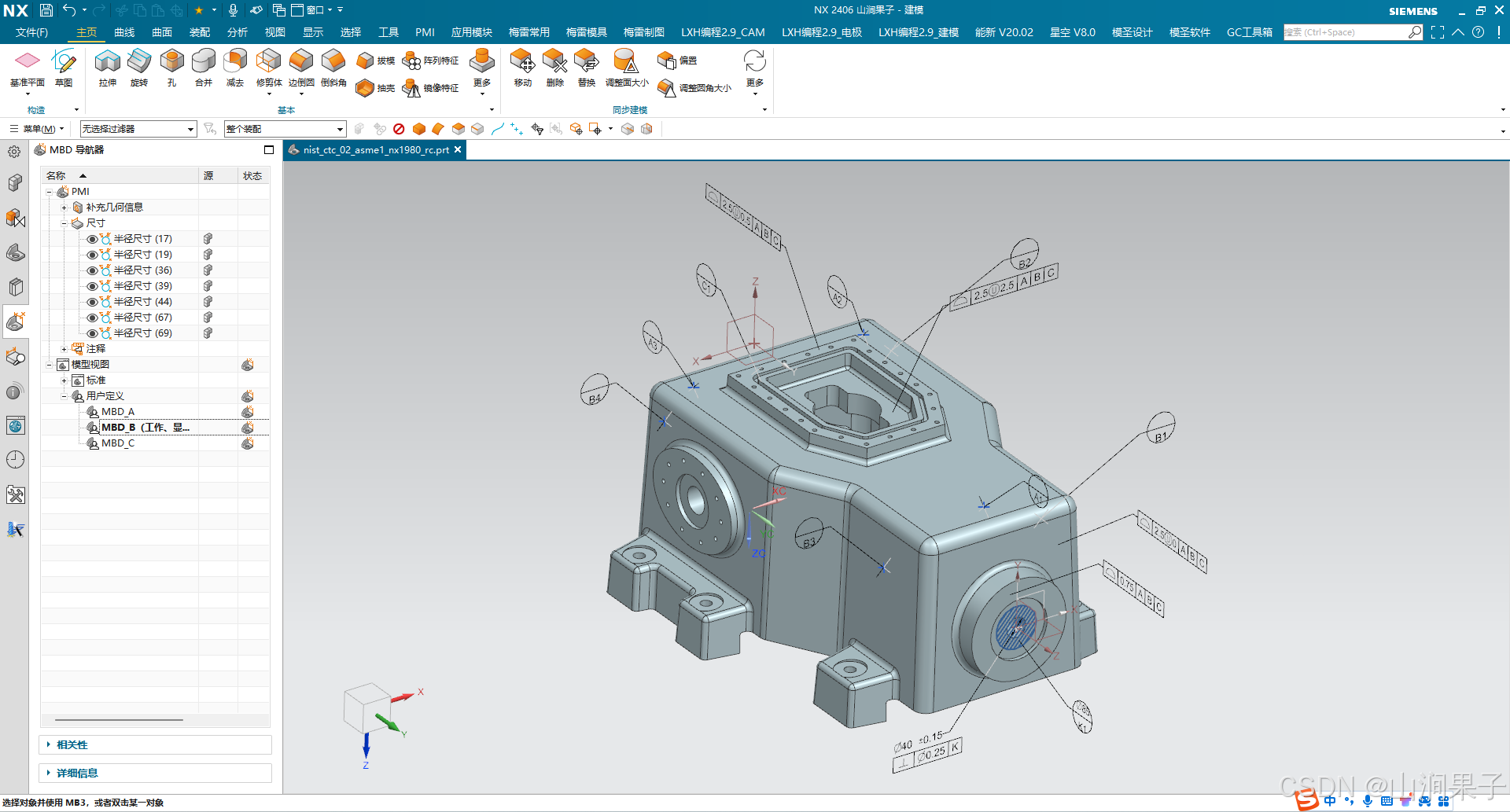This screenshot has height=812, width=1510.
Task: Switch to the 分析 ribbon tab
Action: pyautogui.click(x=238, y=32)
